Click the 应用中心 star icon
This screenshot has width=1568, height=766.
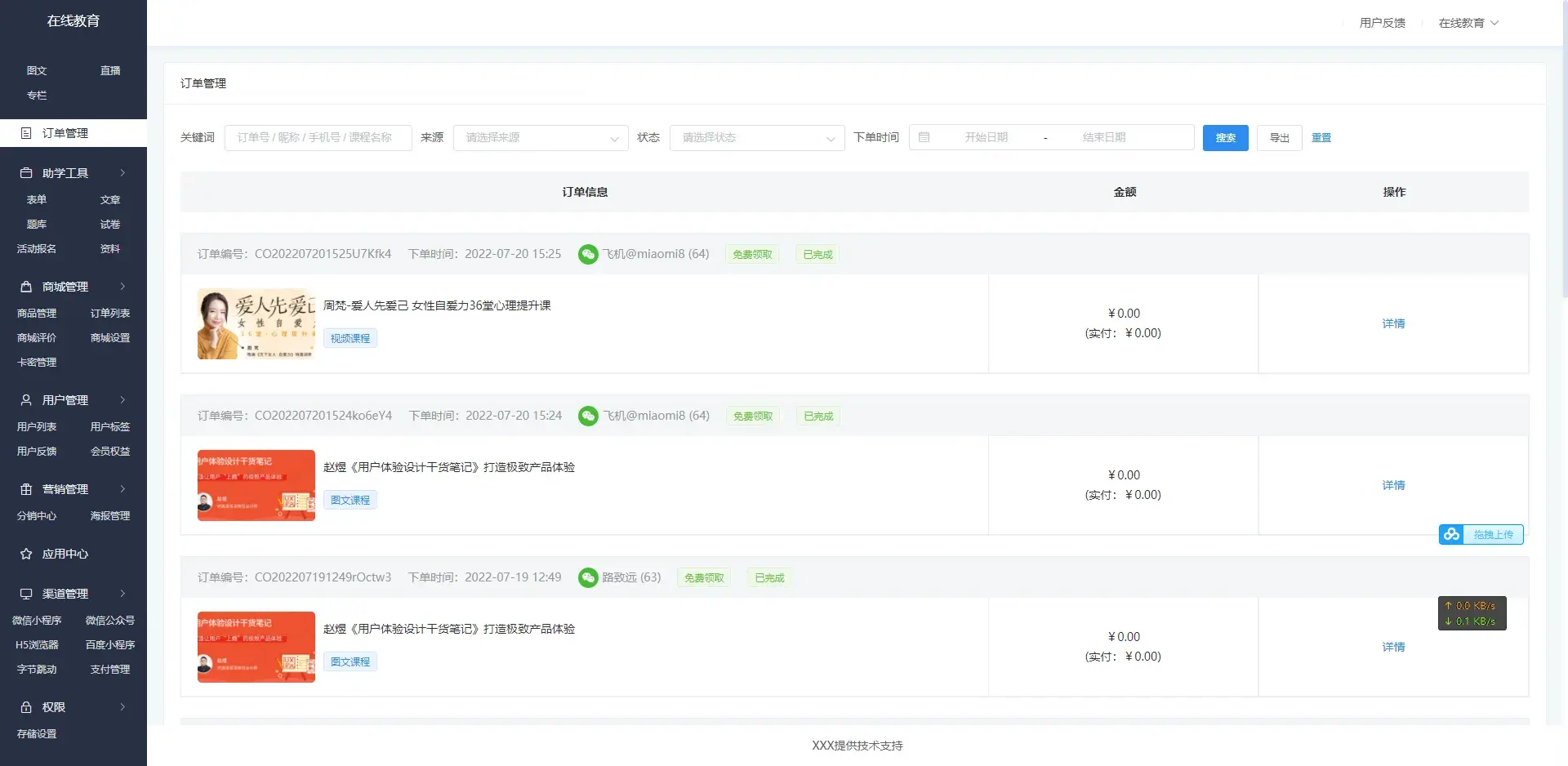[x=26, y=554]
